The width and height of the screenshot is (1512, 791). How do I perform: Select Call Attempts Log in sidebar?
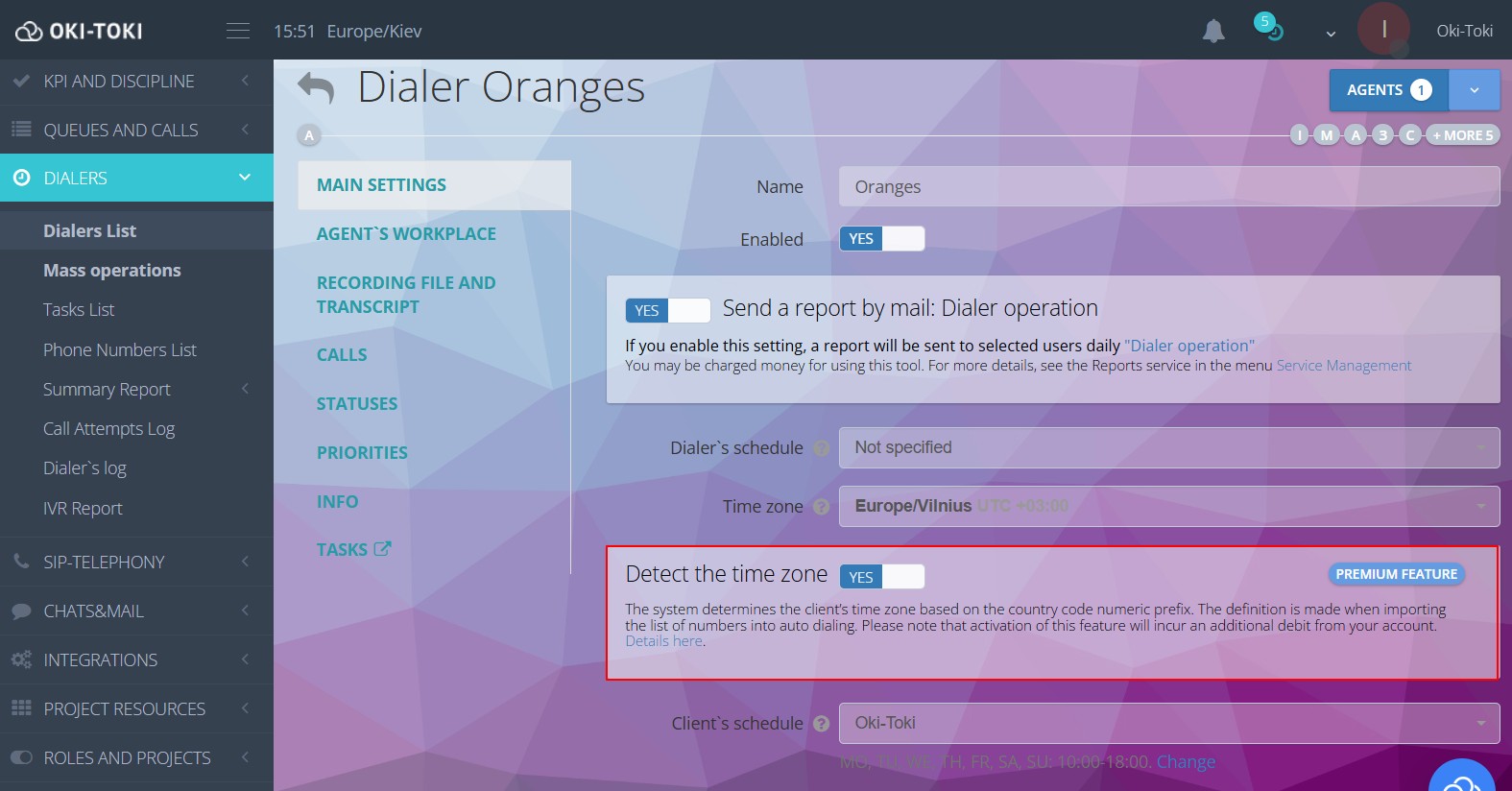pos(108,429)
